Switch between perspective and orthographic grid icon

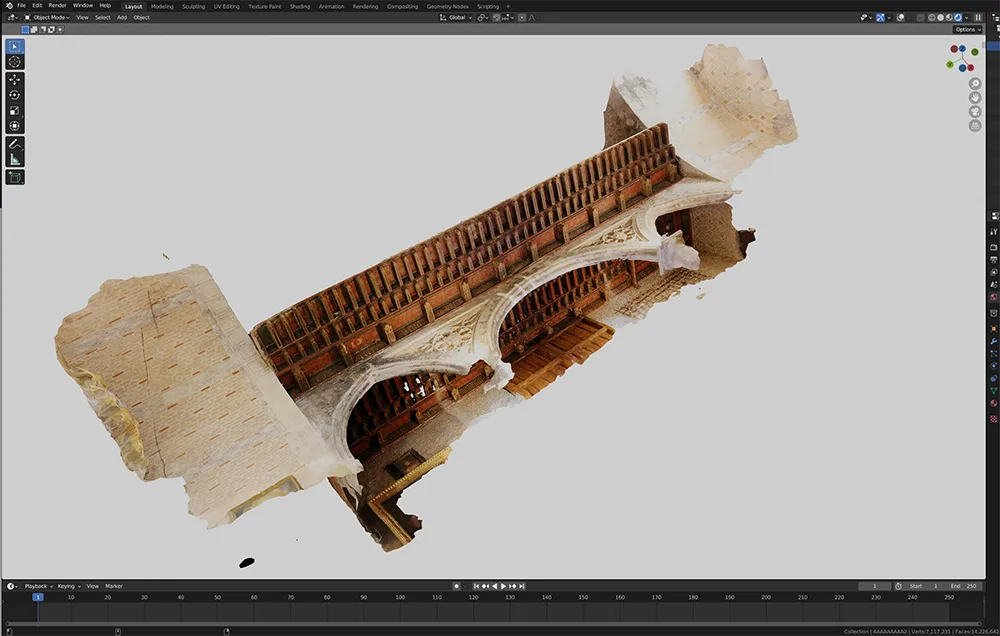pos(974,126)
